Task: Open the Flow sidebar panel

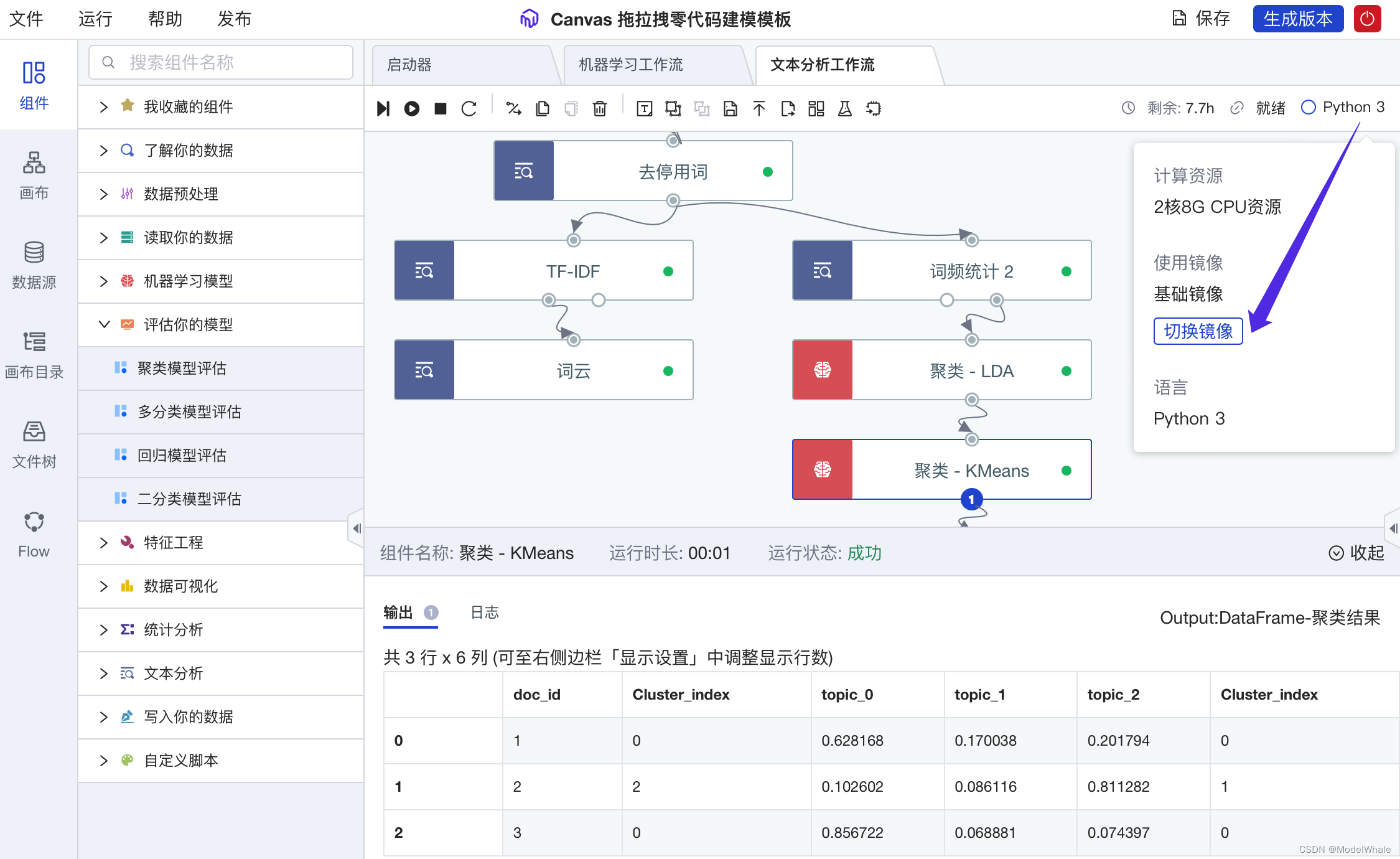Action: point(34,534)
